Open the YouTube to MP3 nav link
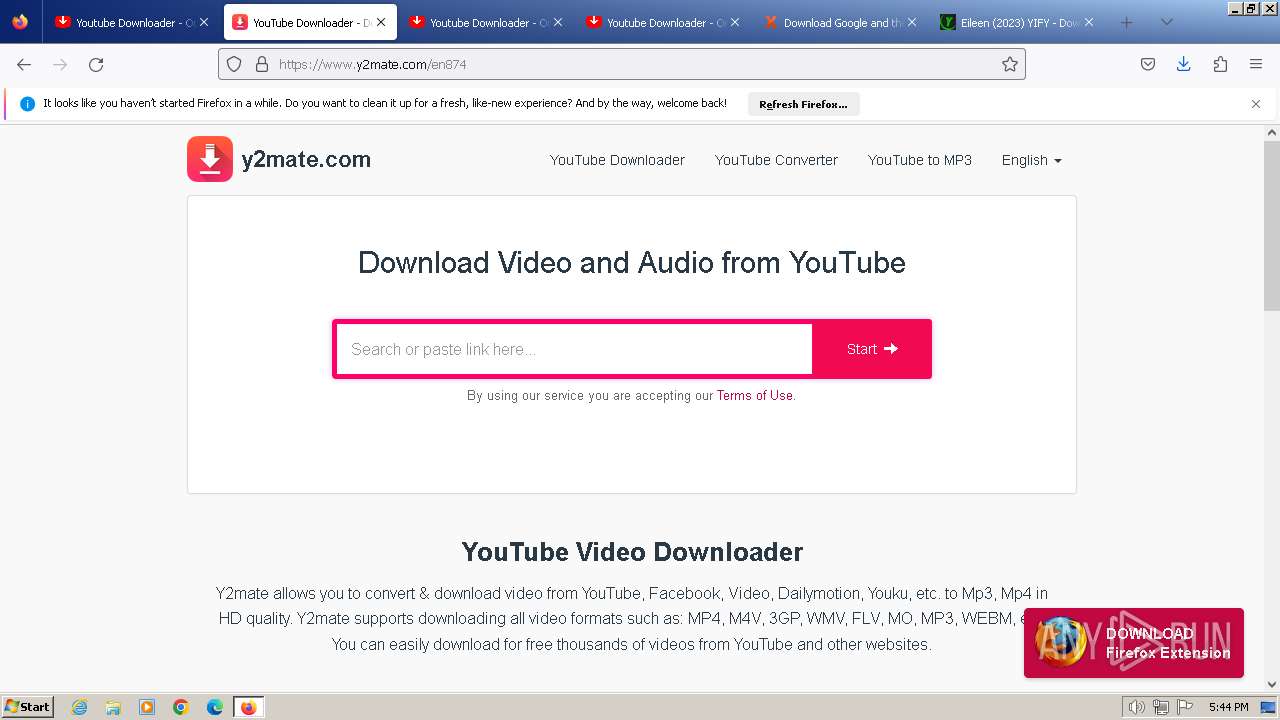The height and width of the screenshot is (720, 1280). (920, 160)
